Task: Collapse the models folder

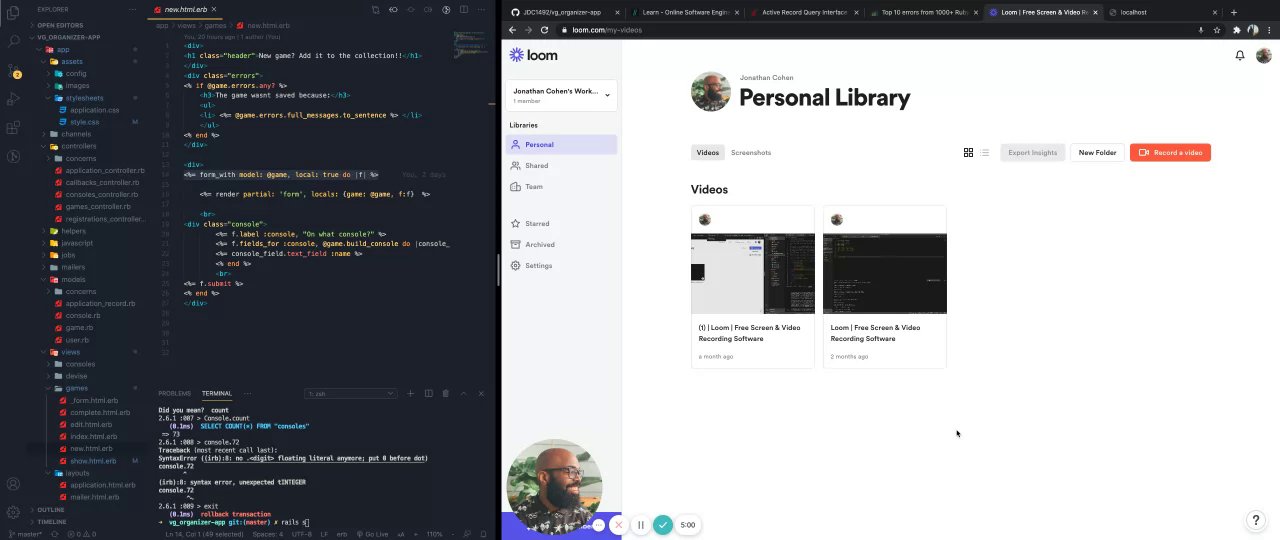Action: (73, 279)
